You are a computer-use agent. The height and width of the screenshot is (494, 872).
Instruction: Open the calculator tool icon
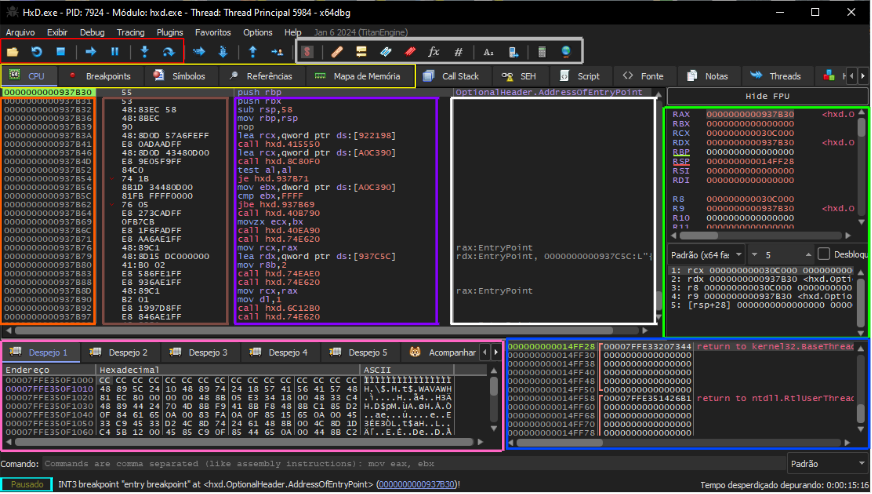542,51
